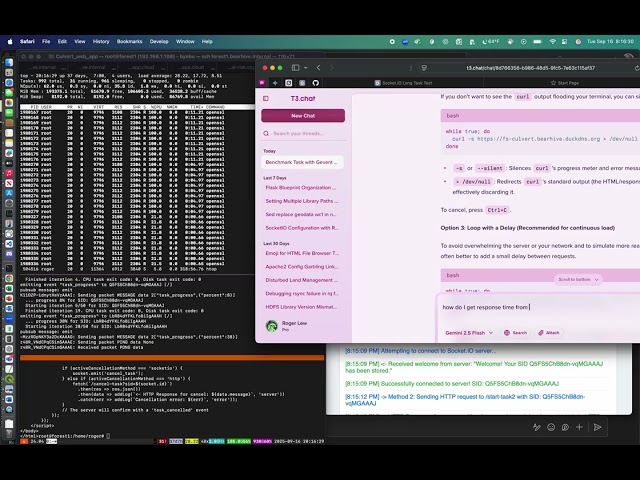Viewport: 640px width, 480px height.
Task: Open Setting Multiple Library Paths thread
Action: 302,201
